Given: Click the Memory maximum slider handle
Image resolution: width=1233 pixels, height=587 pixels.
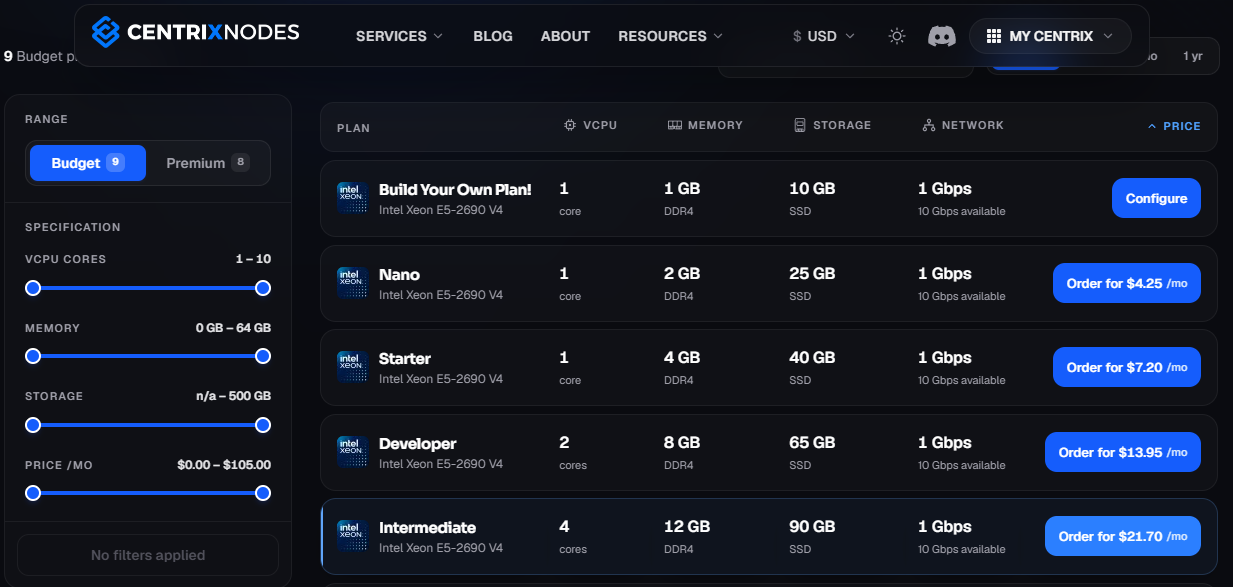Looking at the screenshot, I should tap(263, 356).
